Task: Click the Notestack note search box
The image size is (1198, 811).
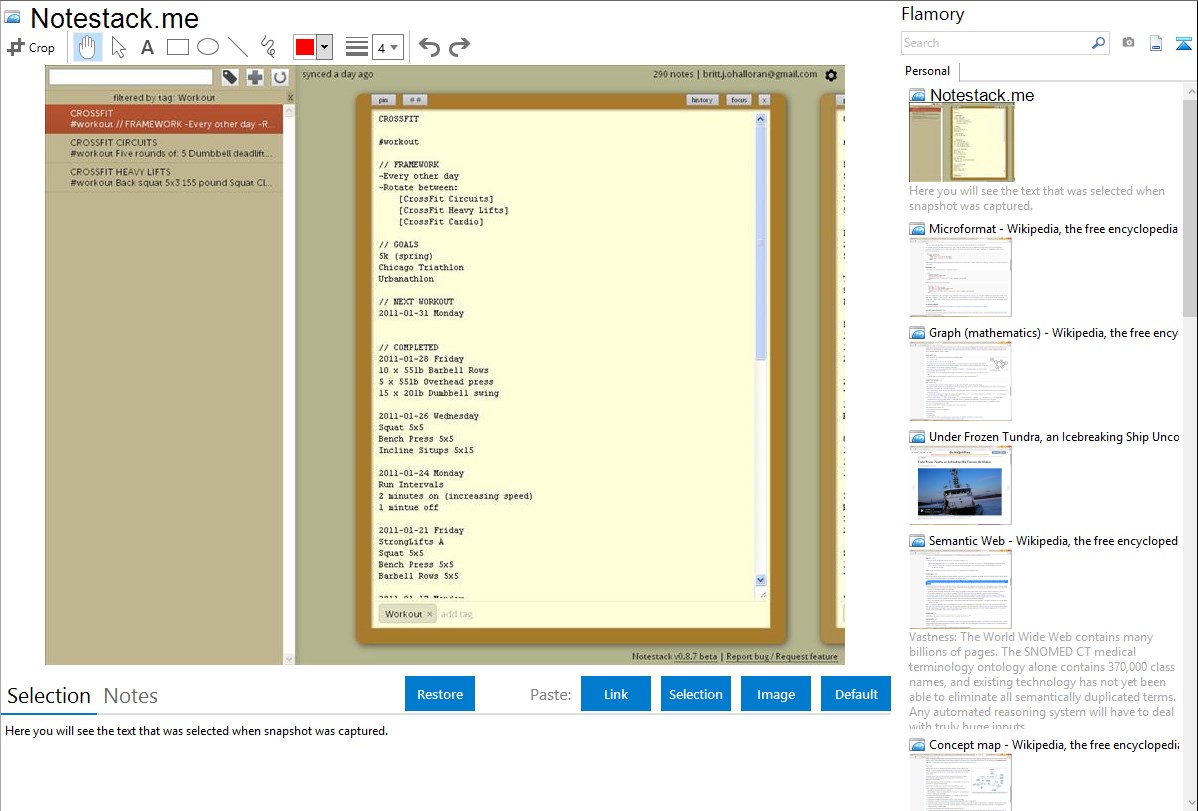Action: tap(131, 76)
